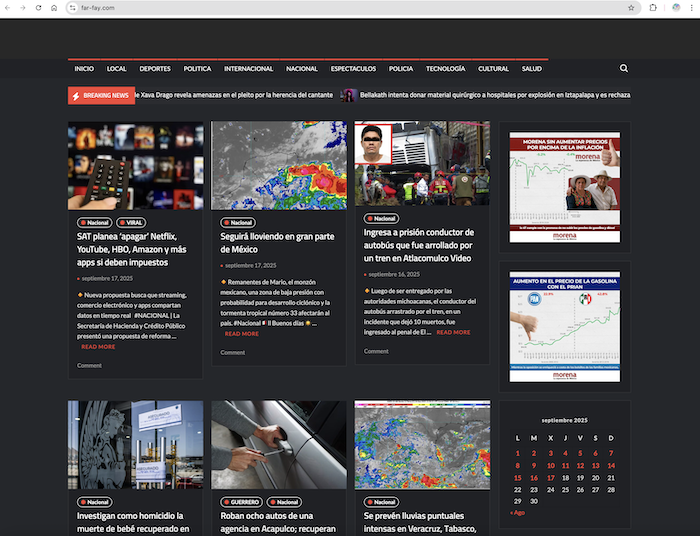Image resolution: width=700 pixels, height=536 pixels.
Task: Select day 17 in the calendar
Action: tap(549, 478)
